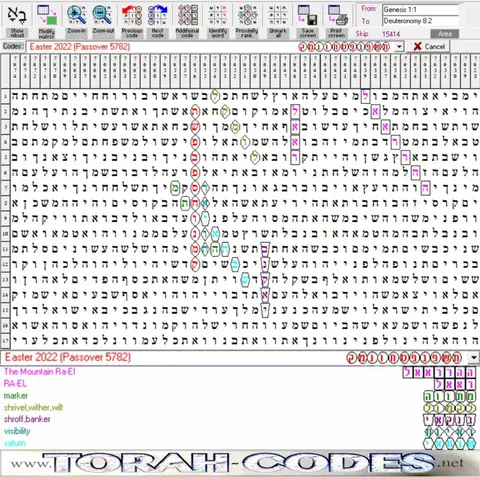Click the green boxed letter in matrix row 7
Screen dimensions: 480x477
click(x=175, y=188)
